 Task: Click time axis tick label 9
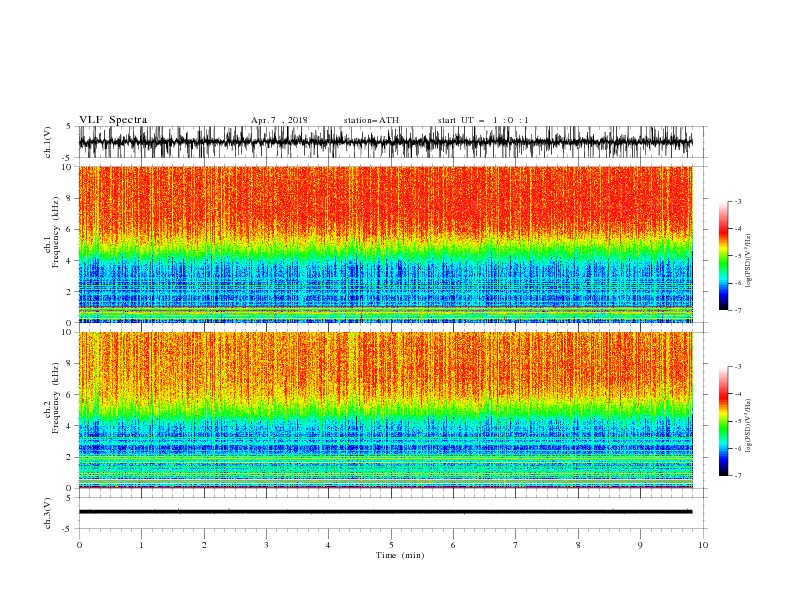click(x=640, y=545)
